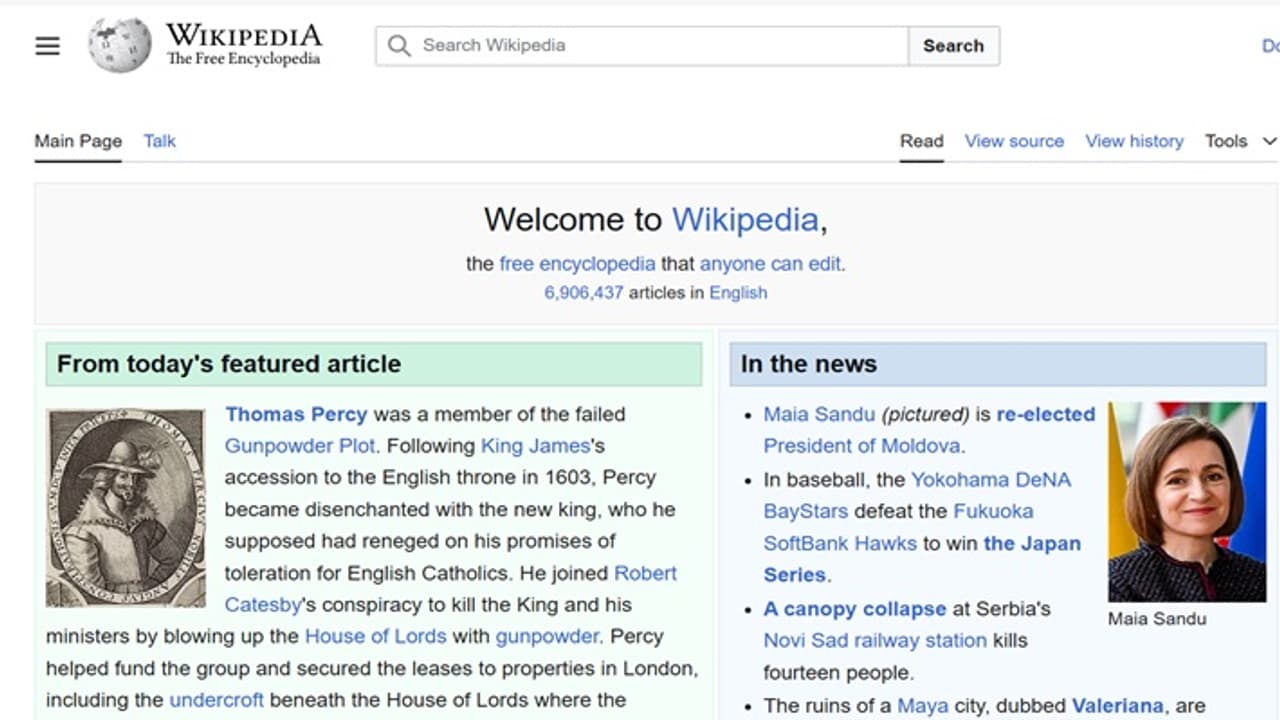Image resolution: width=1280 pixels, height=720 pixels.
Task: Click the magnifying glass icon in search bar
Action: click(399, 45)
